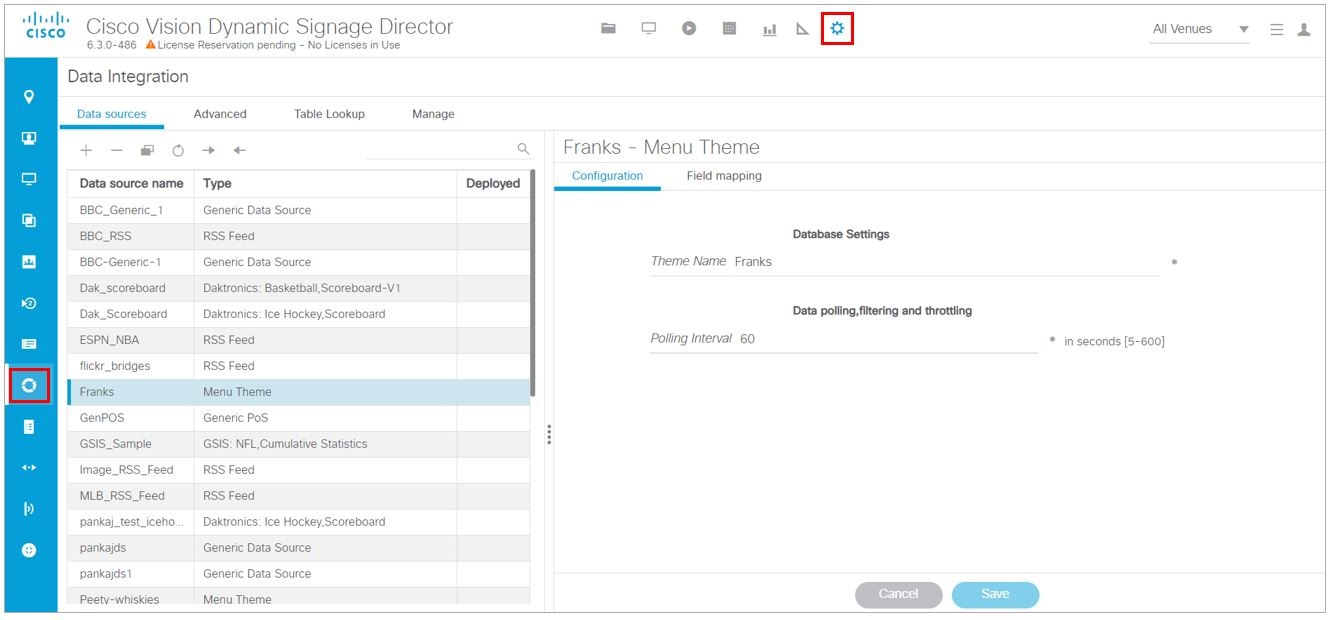Image resolution: width=1334 pixels, height=620 pixels.
Task: Select the Device Management monitor icon
Action: (x=647, y=28)
